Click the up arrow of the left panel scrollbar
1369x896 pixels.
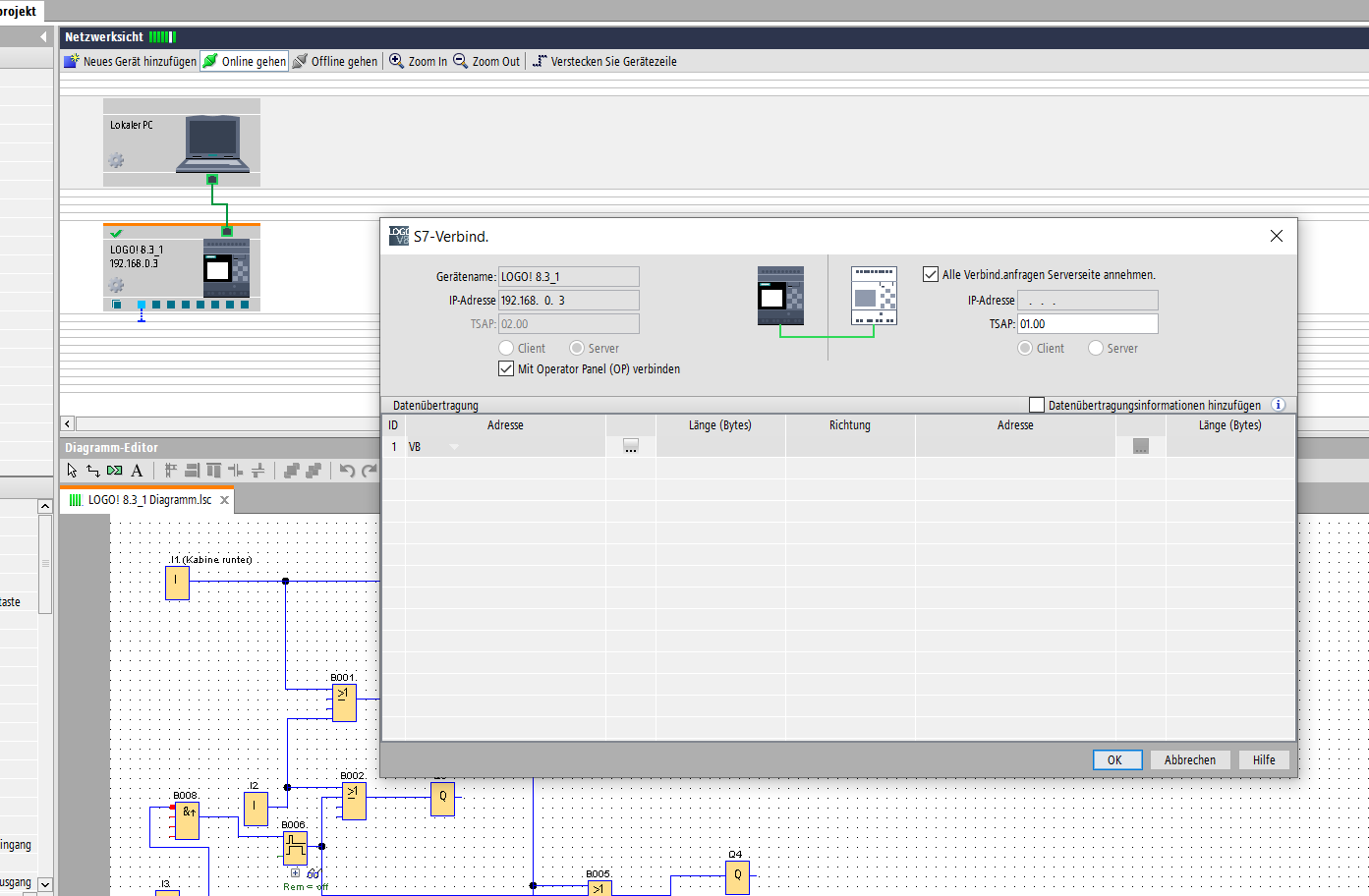coord(45,506)
